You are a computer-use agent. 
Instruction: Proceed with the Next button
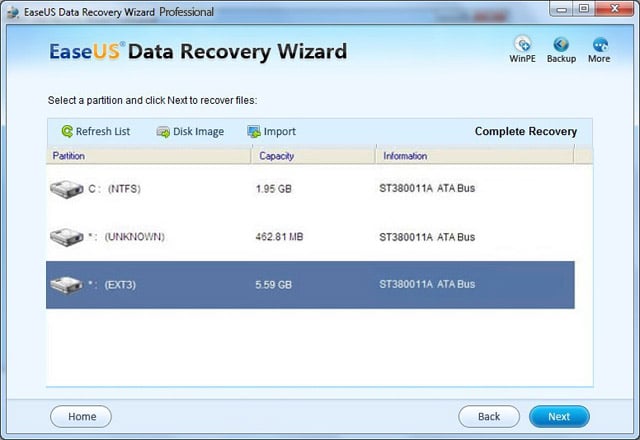coord(559,416)
